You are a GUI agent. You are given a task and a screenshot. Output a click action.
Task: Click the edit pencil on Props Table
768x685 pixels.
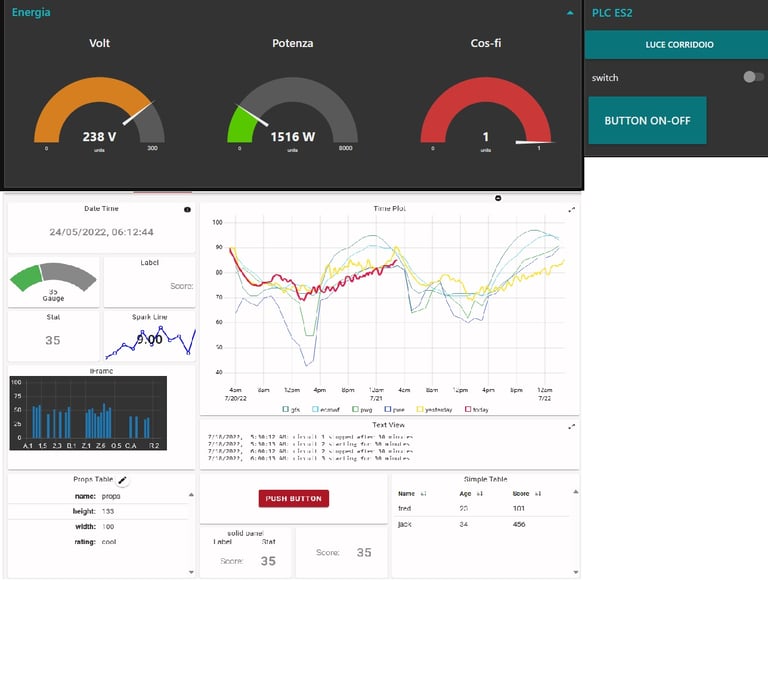pyautogui.click(x=122, y=480)
